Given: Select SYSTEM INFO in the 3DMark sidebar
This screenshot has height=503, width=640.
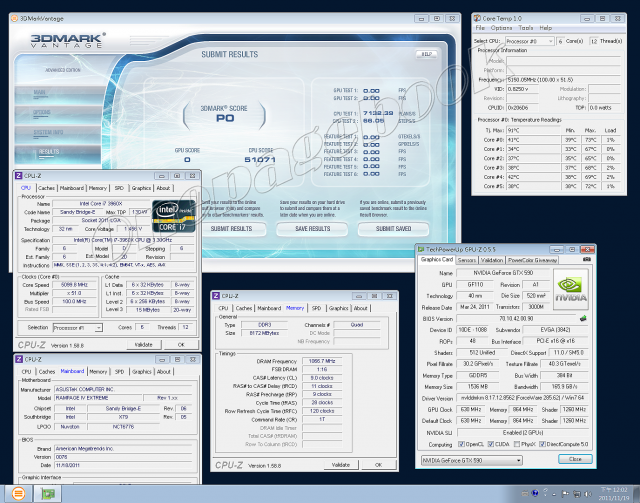Looking at the screenshot, I should point(58,134).
